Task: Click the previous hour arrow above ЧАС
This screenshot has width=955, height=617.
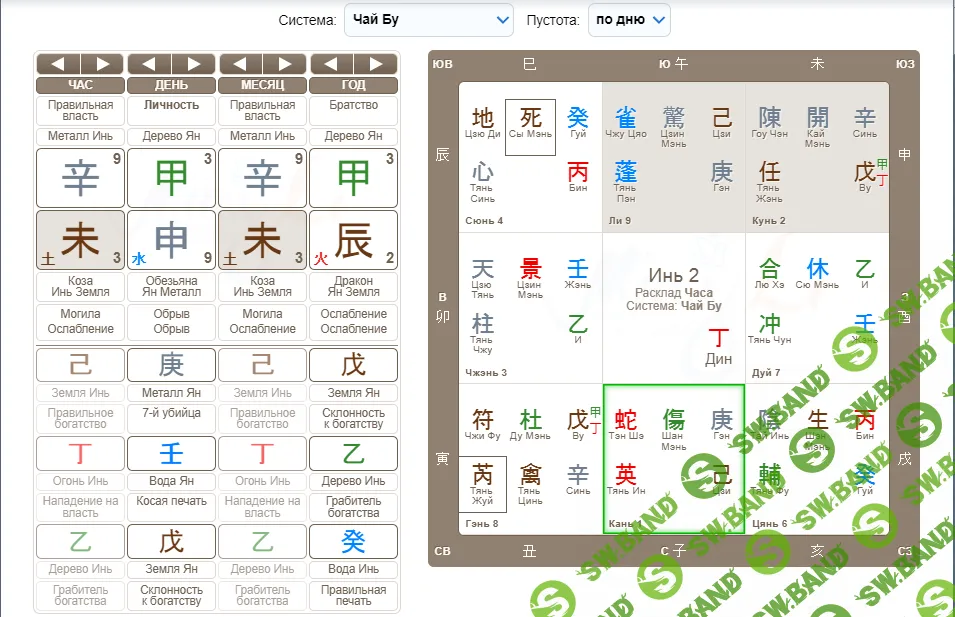Action: pos(59,64)
